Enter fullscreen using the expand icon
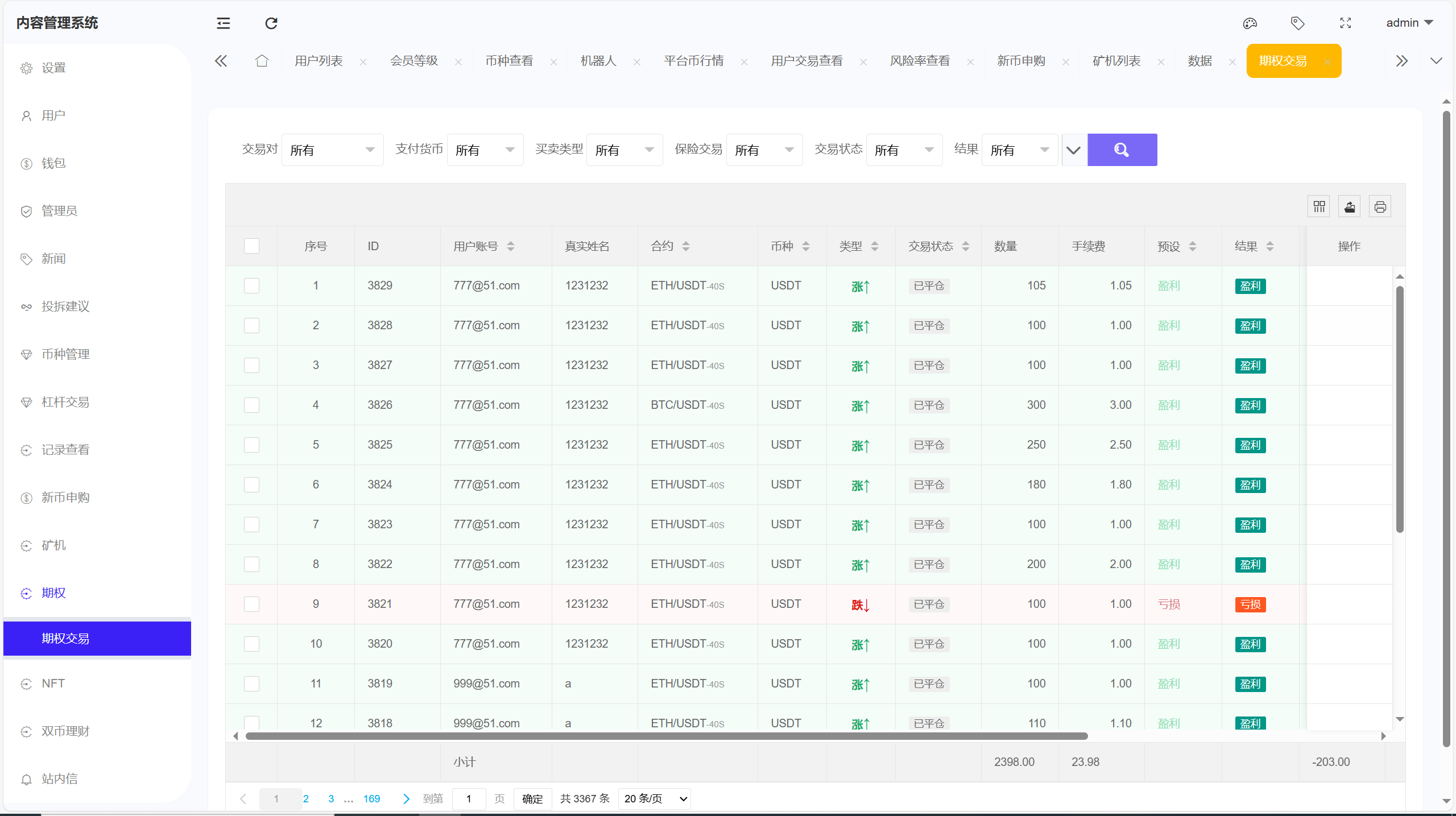 click(x=1346, y=23)
